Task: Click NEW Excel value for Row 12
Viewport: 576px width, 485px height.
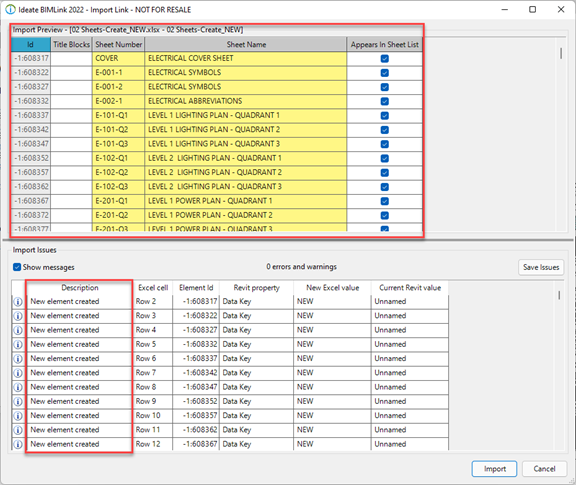Action: (332, 444)
